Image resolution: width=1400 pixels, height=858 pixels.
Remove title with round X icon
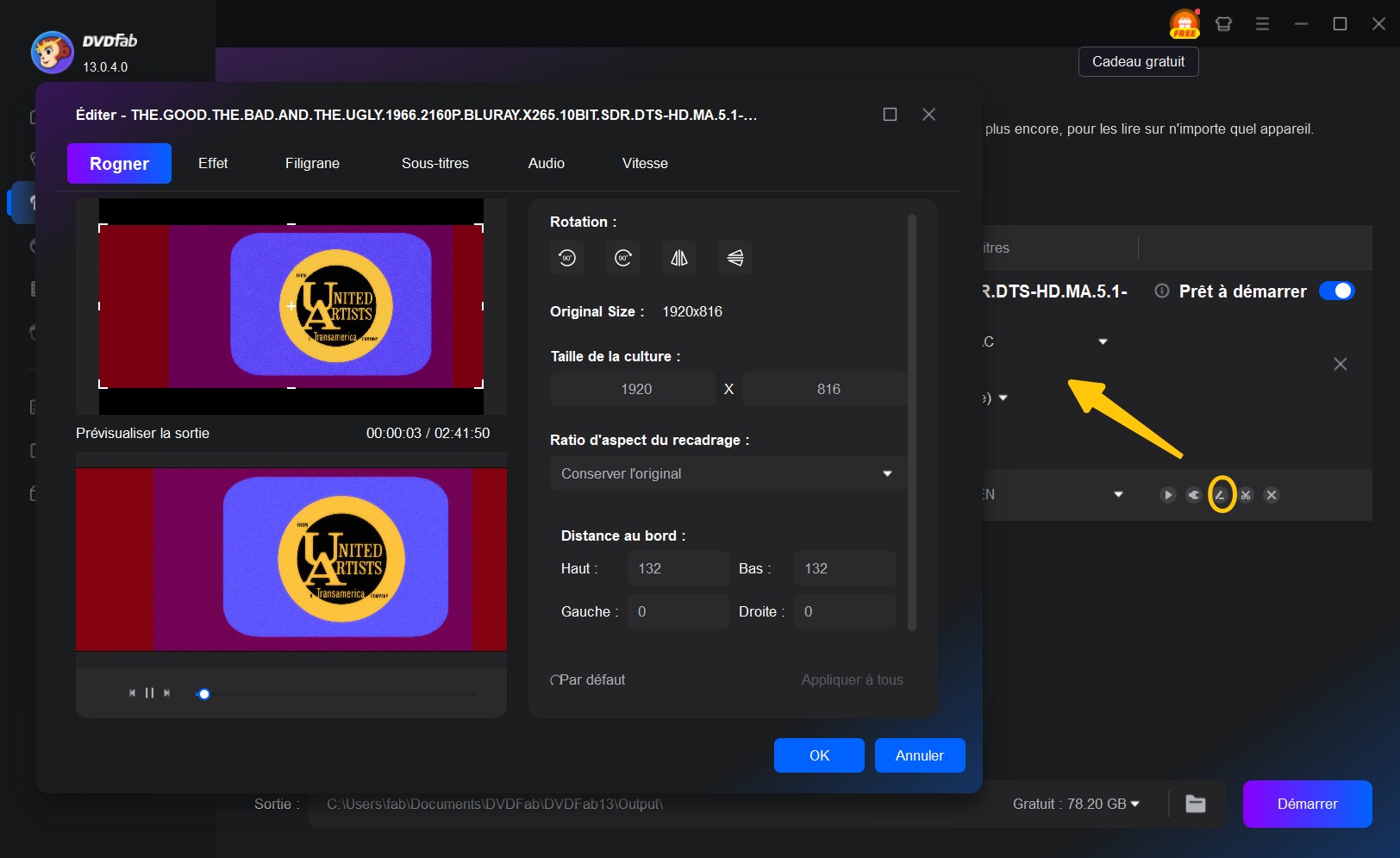[x=1272, y=495]
